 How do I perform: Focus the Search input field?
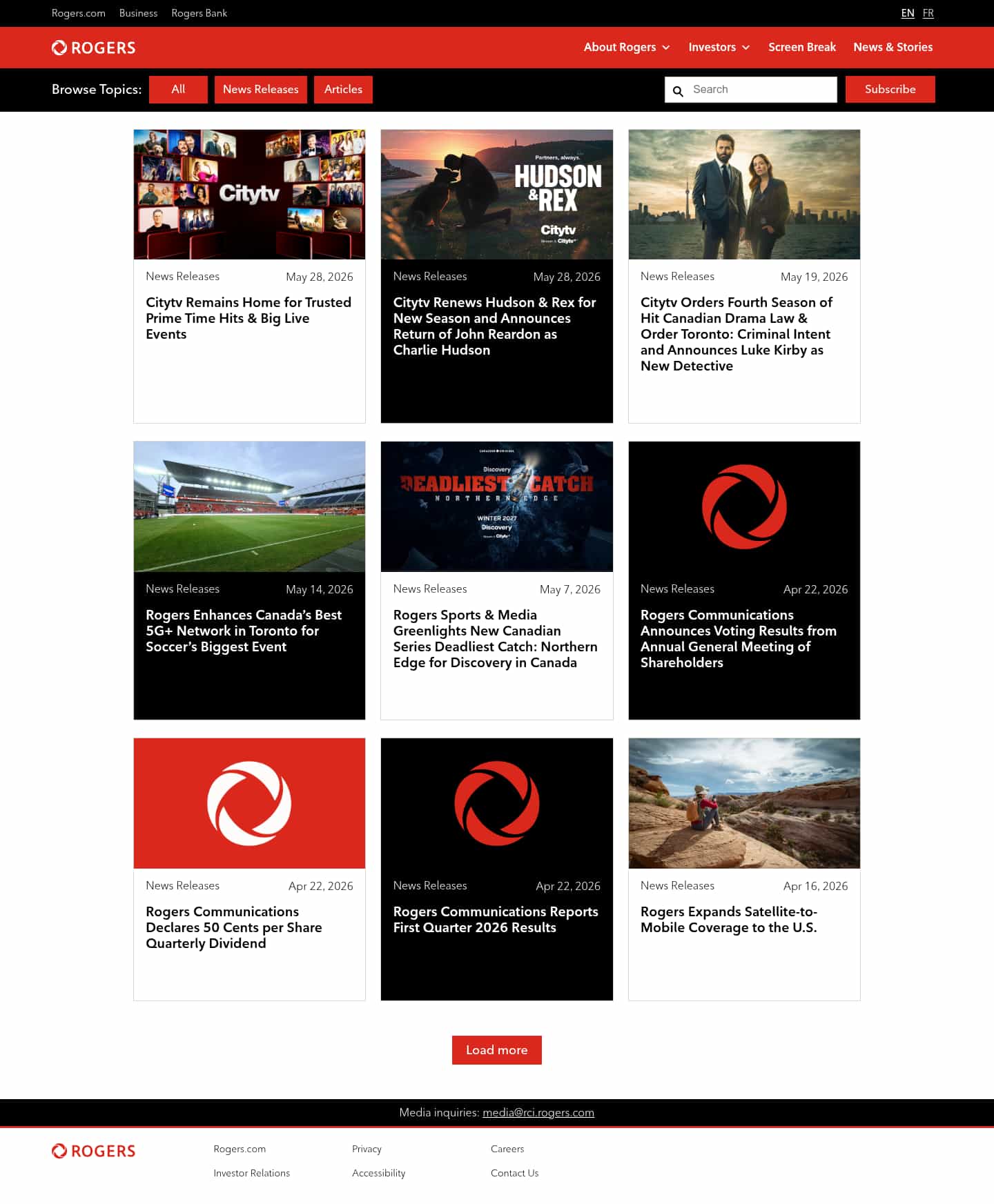click(x=751, y=90)
